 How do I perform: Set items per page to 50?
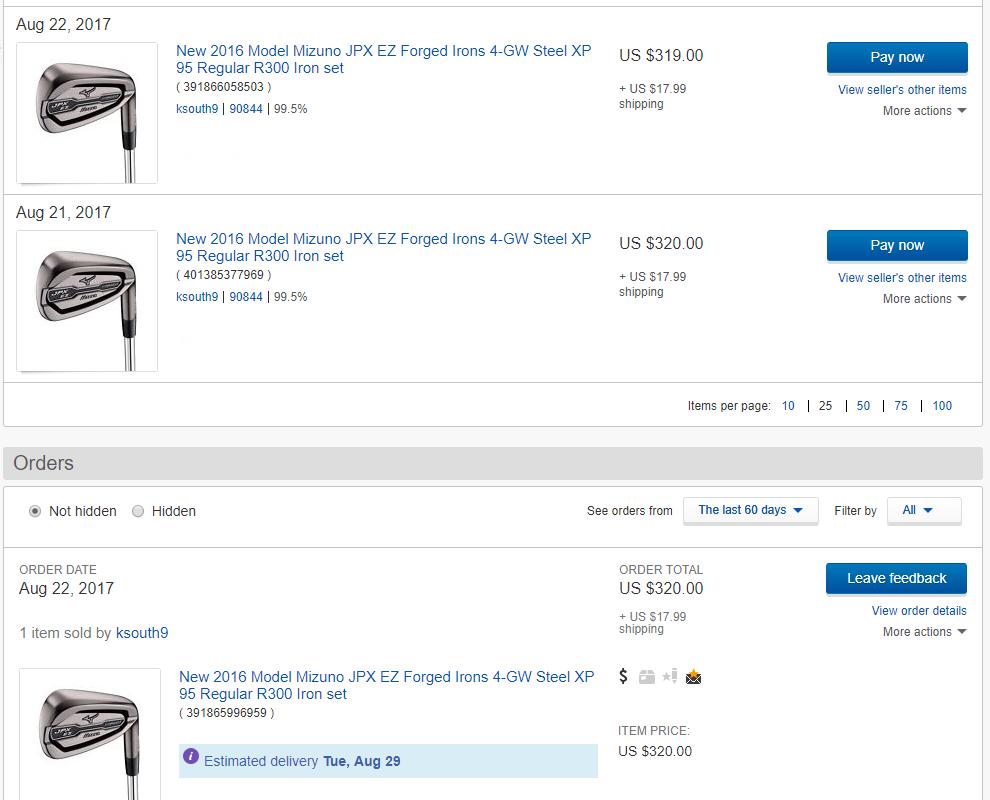point(863,406)
